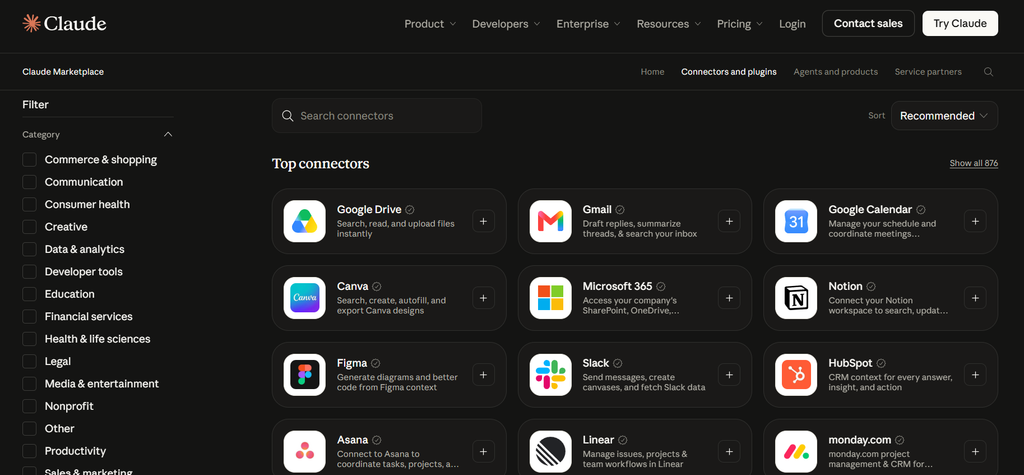Click the Asana connector icon

[x=304, y=451]
